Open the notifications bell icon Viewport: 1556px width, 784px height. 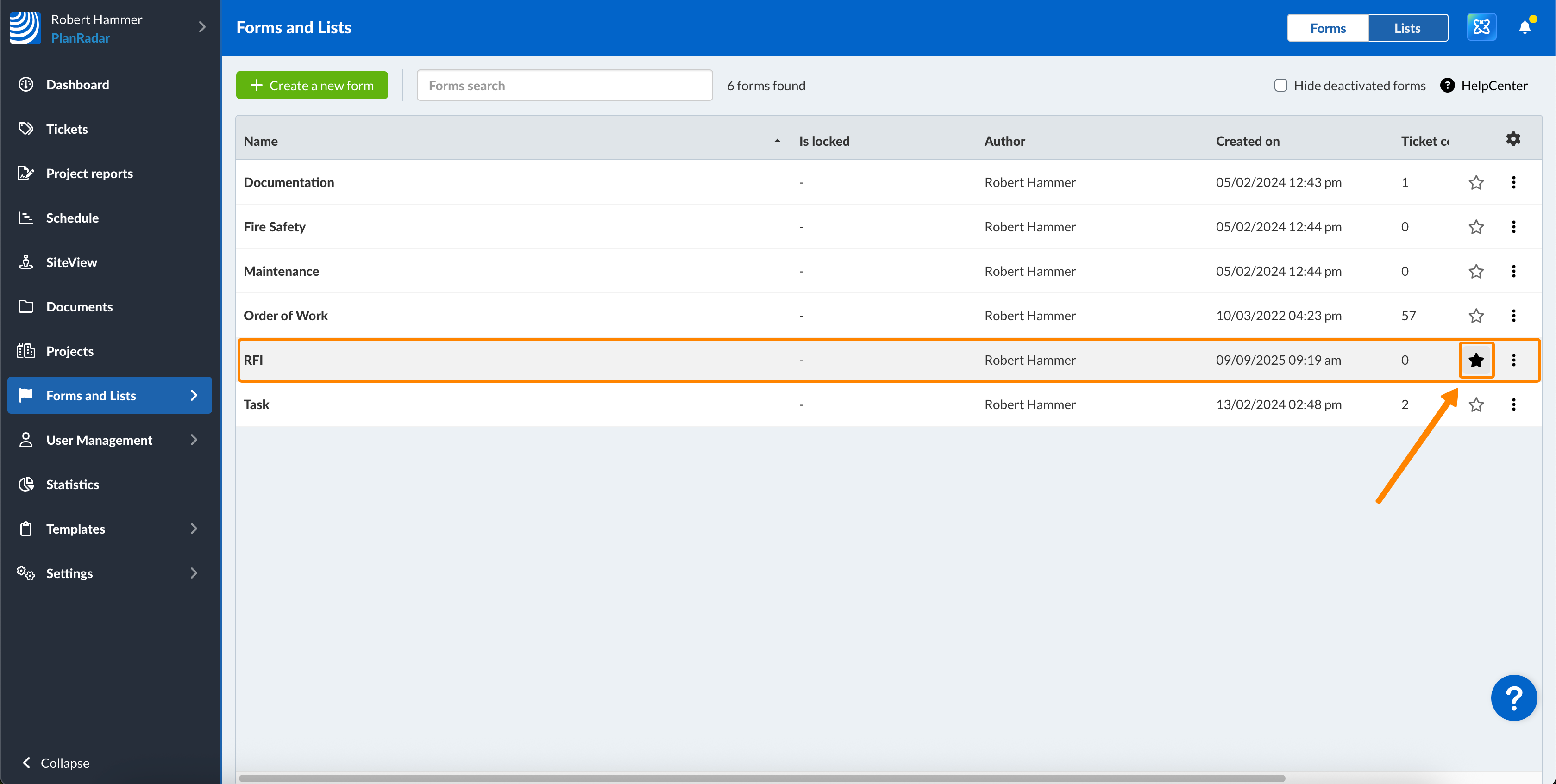pyautogui.click(x=1524, y=28)
